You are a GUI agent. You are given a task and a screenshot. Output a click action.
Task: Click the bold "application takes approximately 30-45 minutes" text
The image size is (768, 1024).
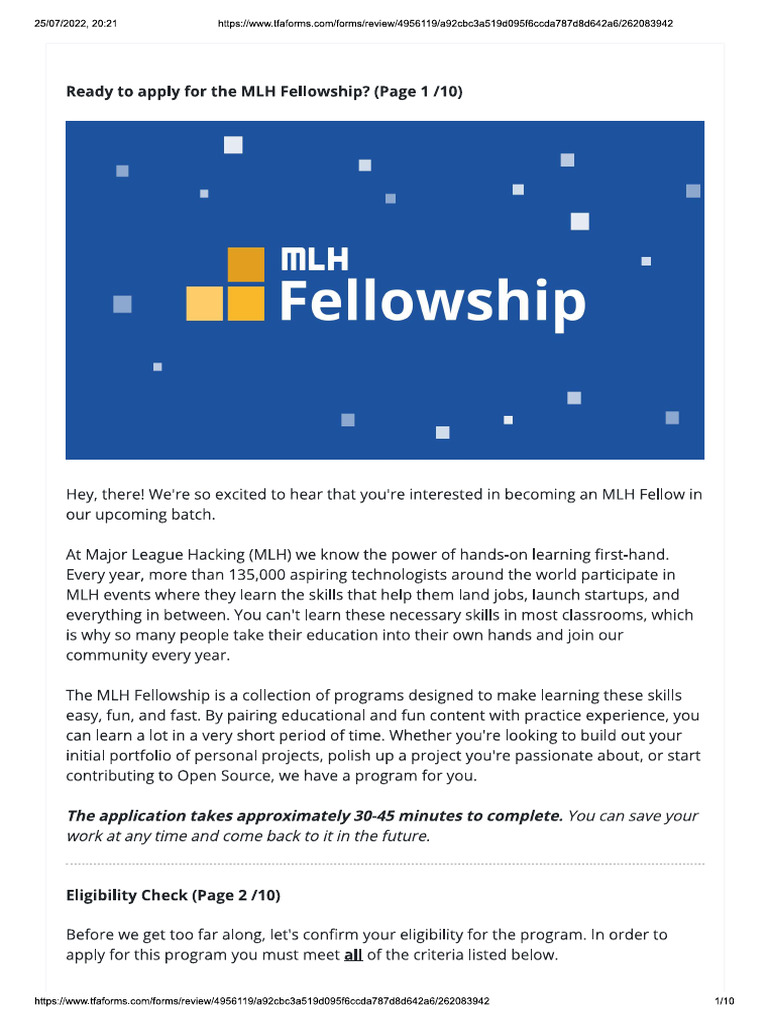point(330,816)
